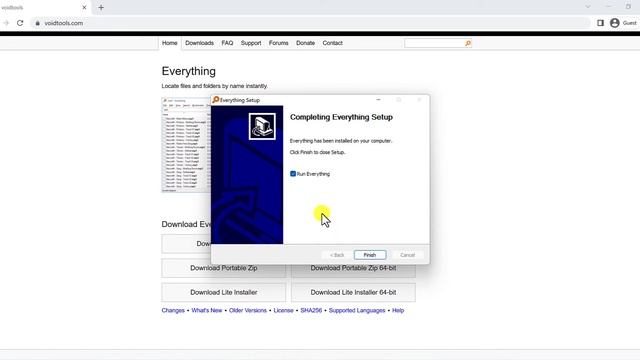Minimize the browser window
Screen dimensions: 640x360
[x=608, y=7]
